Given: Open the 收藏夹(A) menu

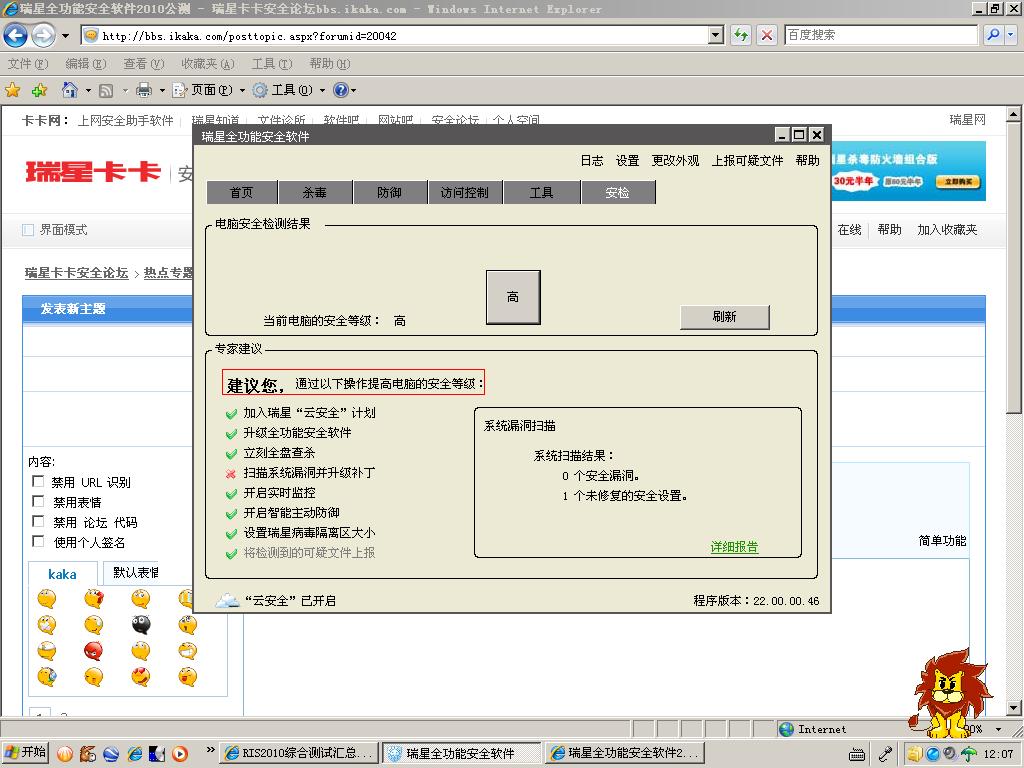Looking at the screenshot, I should (208, 63).
